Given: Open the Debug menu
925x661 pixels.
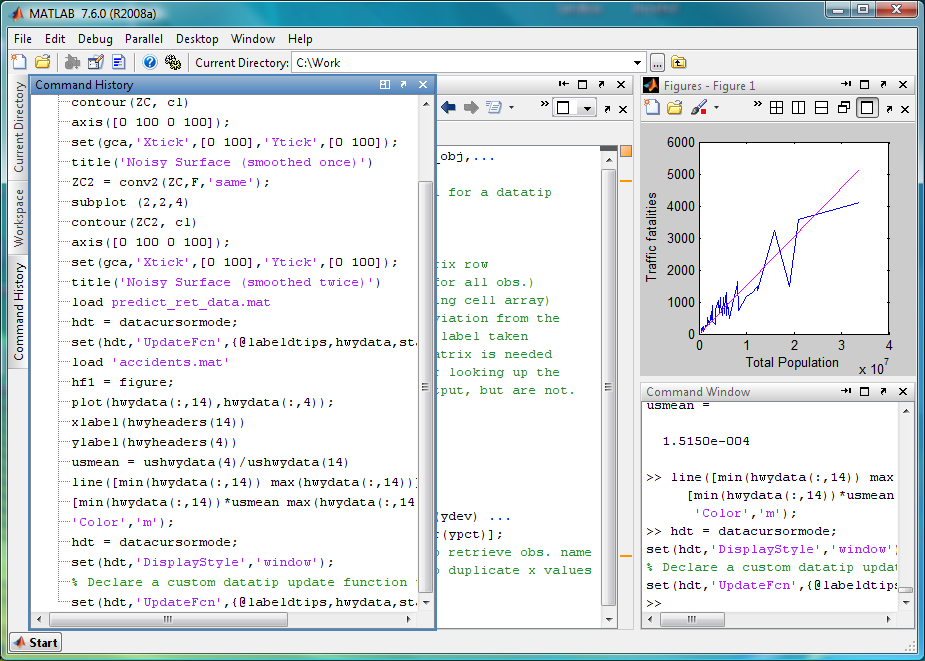Looking at the screenshot, I should coord(95,39).
